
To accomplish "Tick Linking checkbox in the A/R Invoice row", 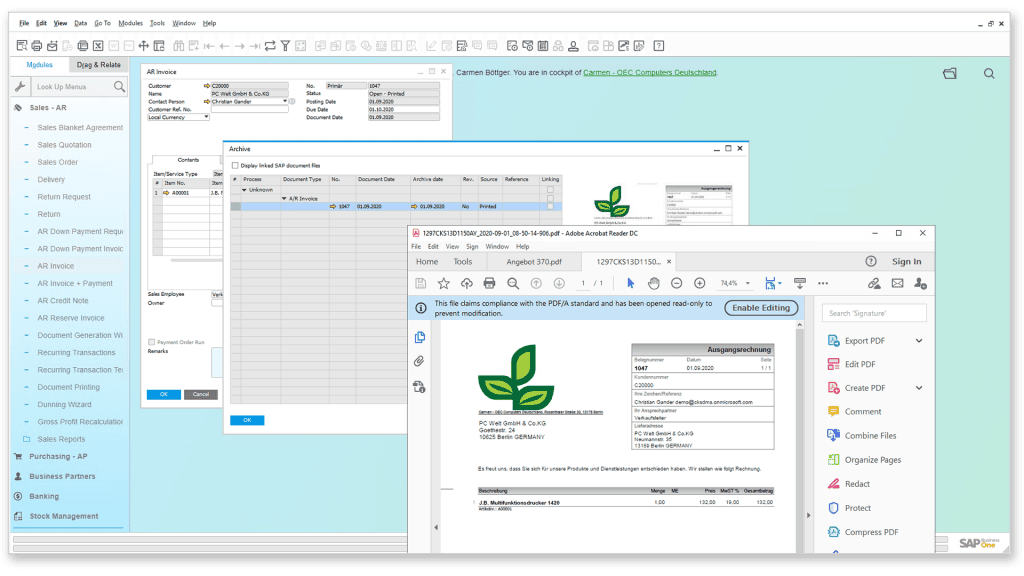I will (550, 198).
